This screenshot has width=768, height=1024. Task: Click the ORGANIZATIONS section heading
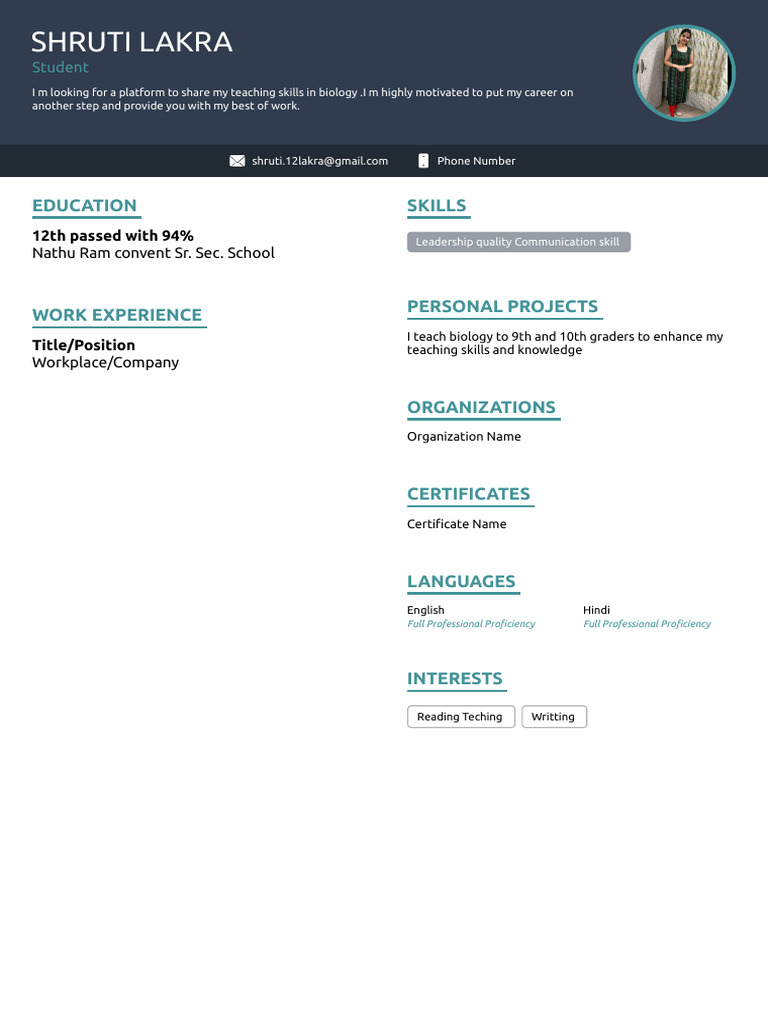pyautogui.click(x=481, y=407)
